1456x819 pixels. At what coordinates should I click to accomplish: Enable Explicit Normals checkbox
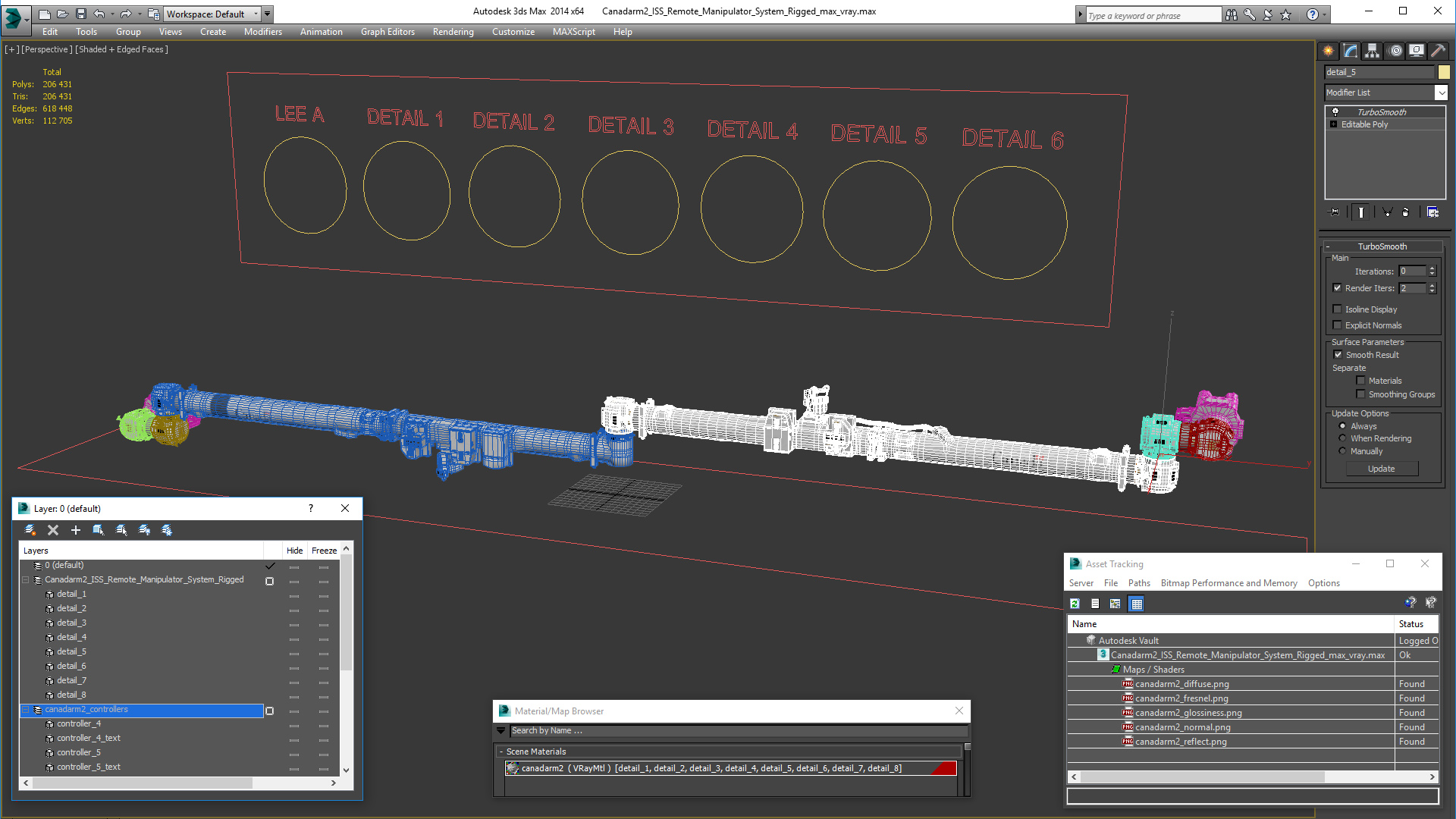(x=1338, y=325)
